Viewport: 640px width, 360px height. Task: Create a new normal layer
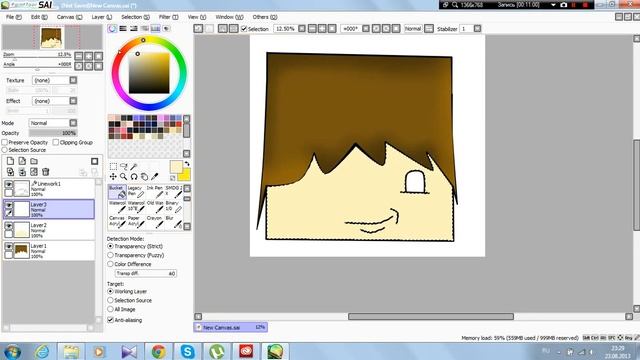tap(10, 161)
